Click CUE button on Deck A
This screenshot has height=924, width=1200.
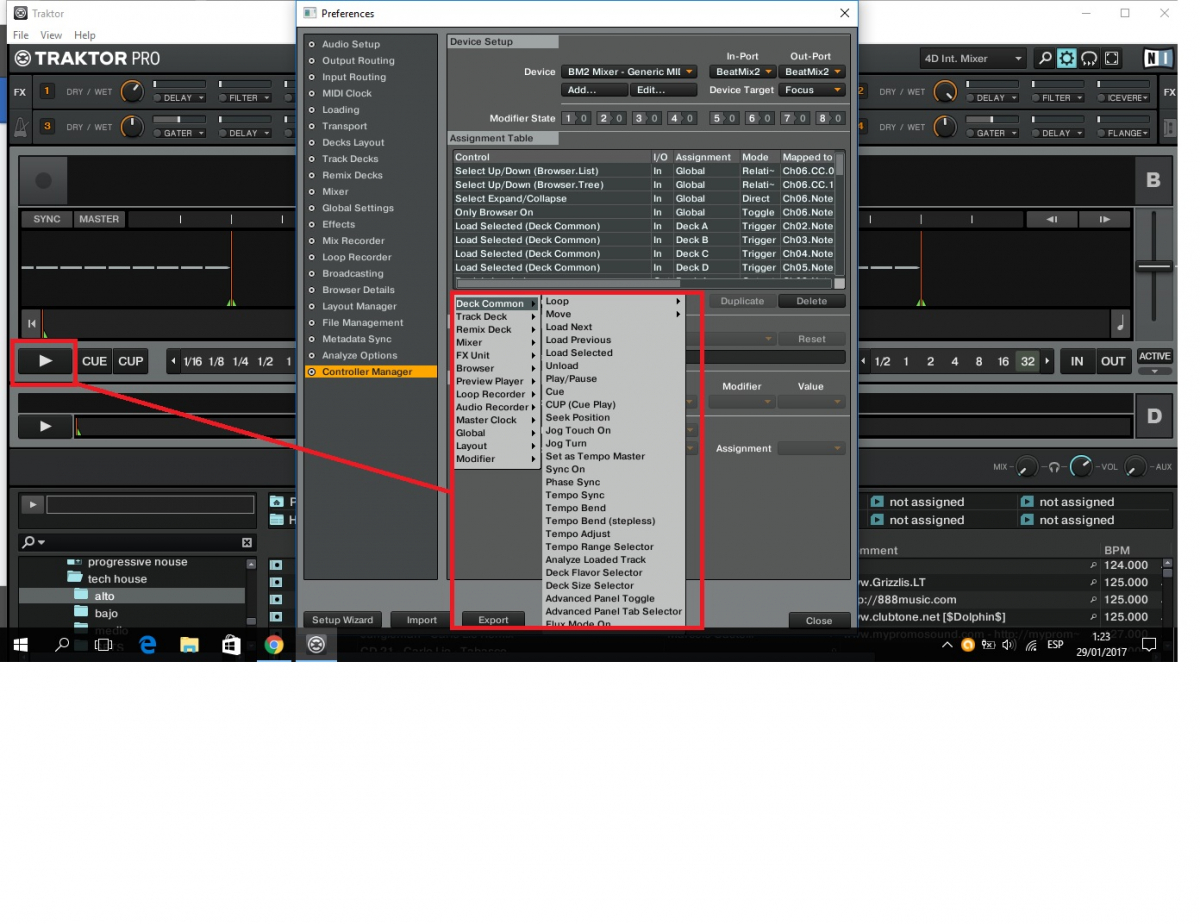(94, 361)
